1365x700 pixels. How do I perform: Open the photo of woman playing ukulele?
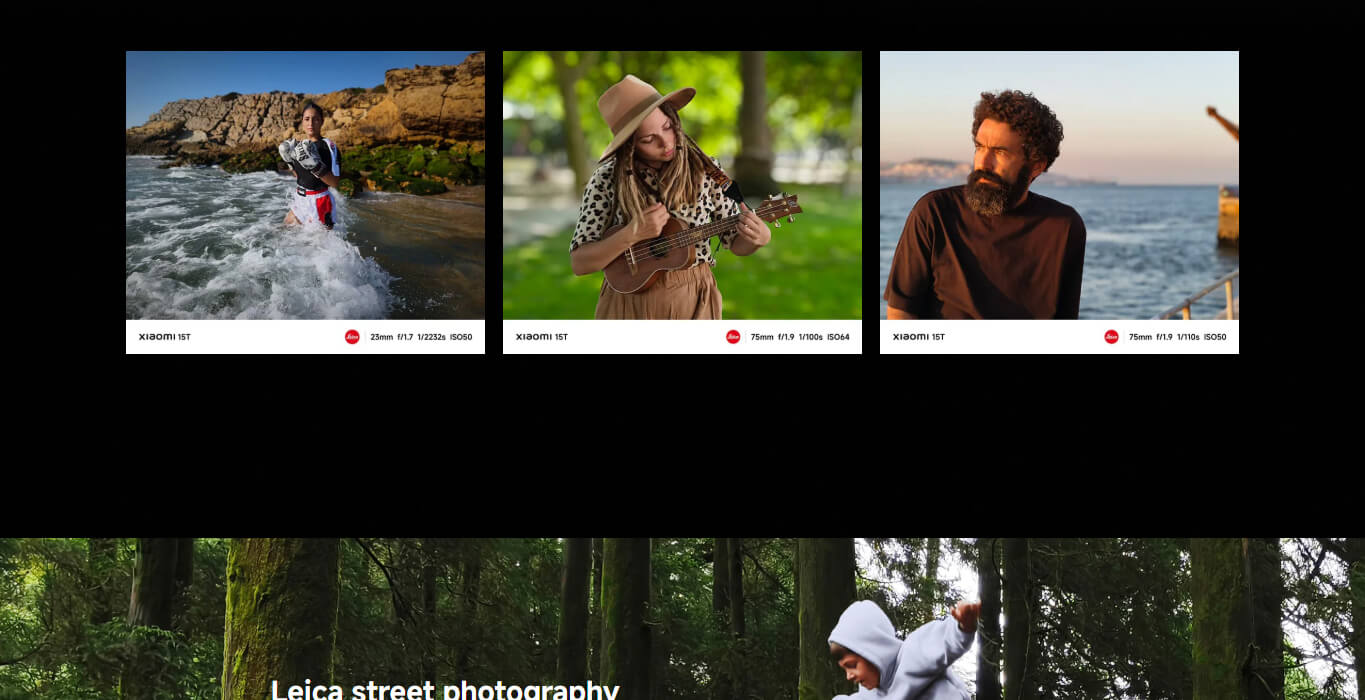[682, 185]
